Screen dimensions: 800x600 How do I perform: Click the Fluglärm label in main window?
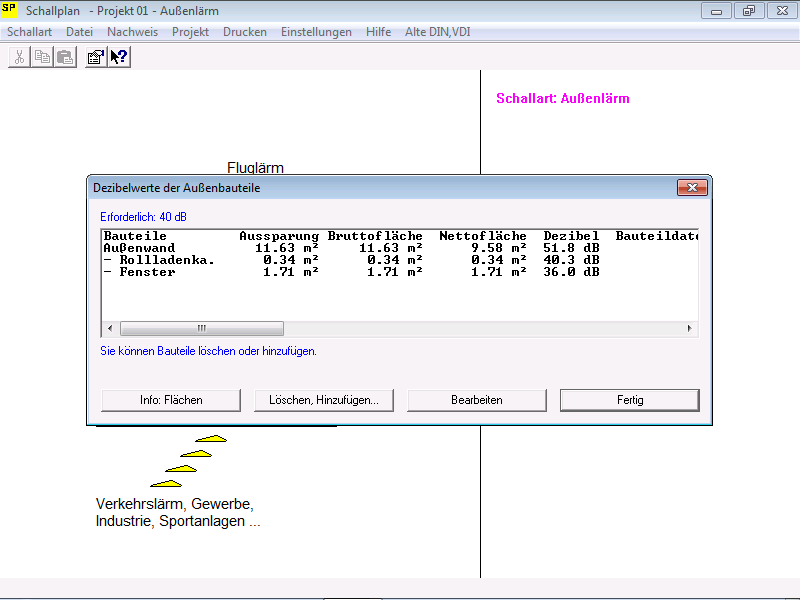coord(255,167)
